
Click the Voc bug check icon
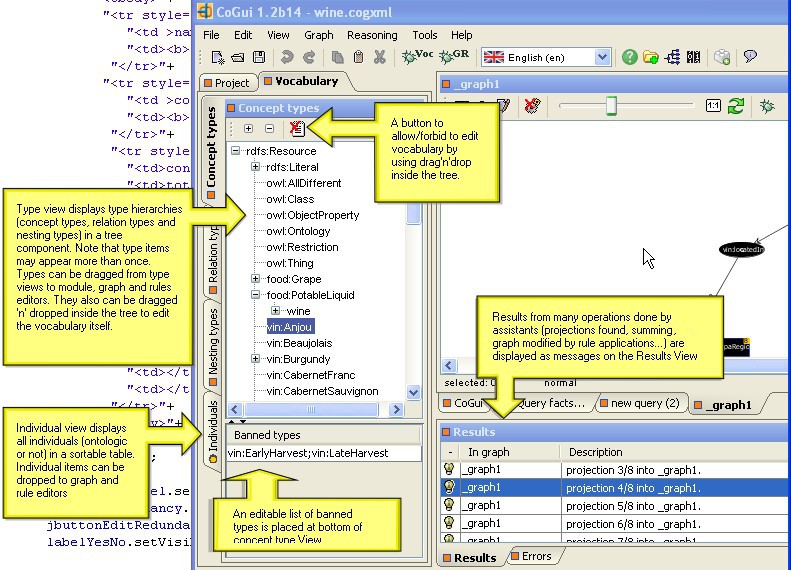[417, 56]
